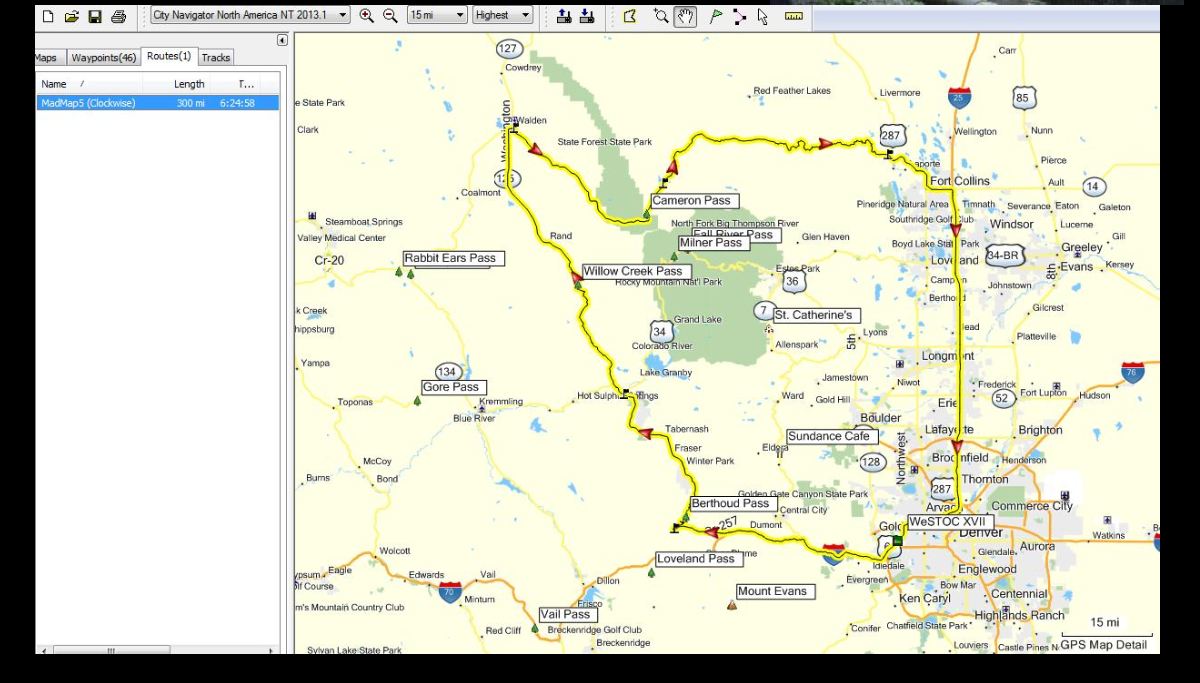Zoom in on the map

[x=367, y=16]
